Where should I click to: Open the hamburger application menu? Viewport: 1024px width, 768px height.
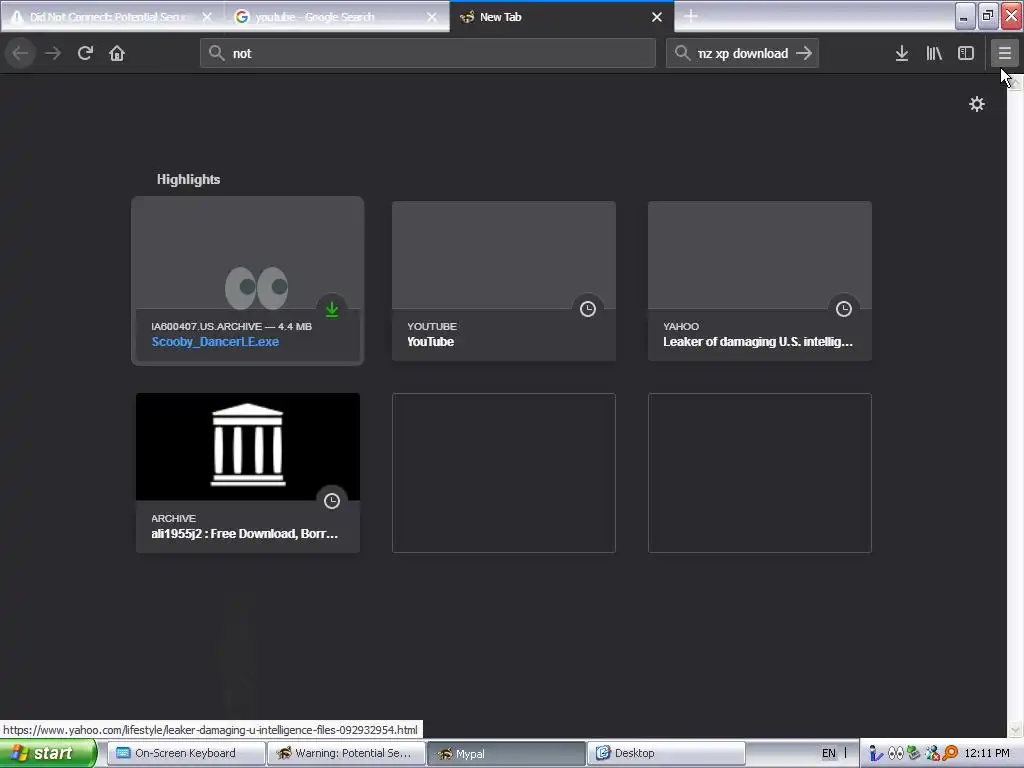(1004, 53)
